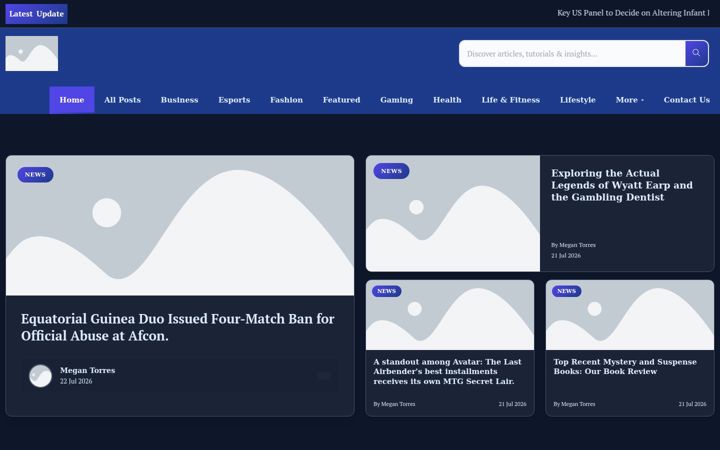Click 21 Jul 2026 on Wyatt Earp card
The image size is (720, 450).
566,256
